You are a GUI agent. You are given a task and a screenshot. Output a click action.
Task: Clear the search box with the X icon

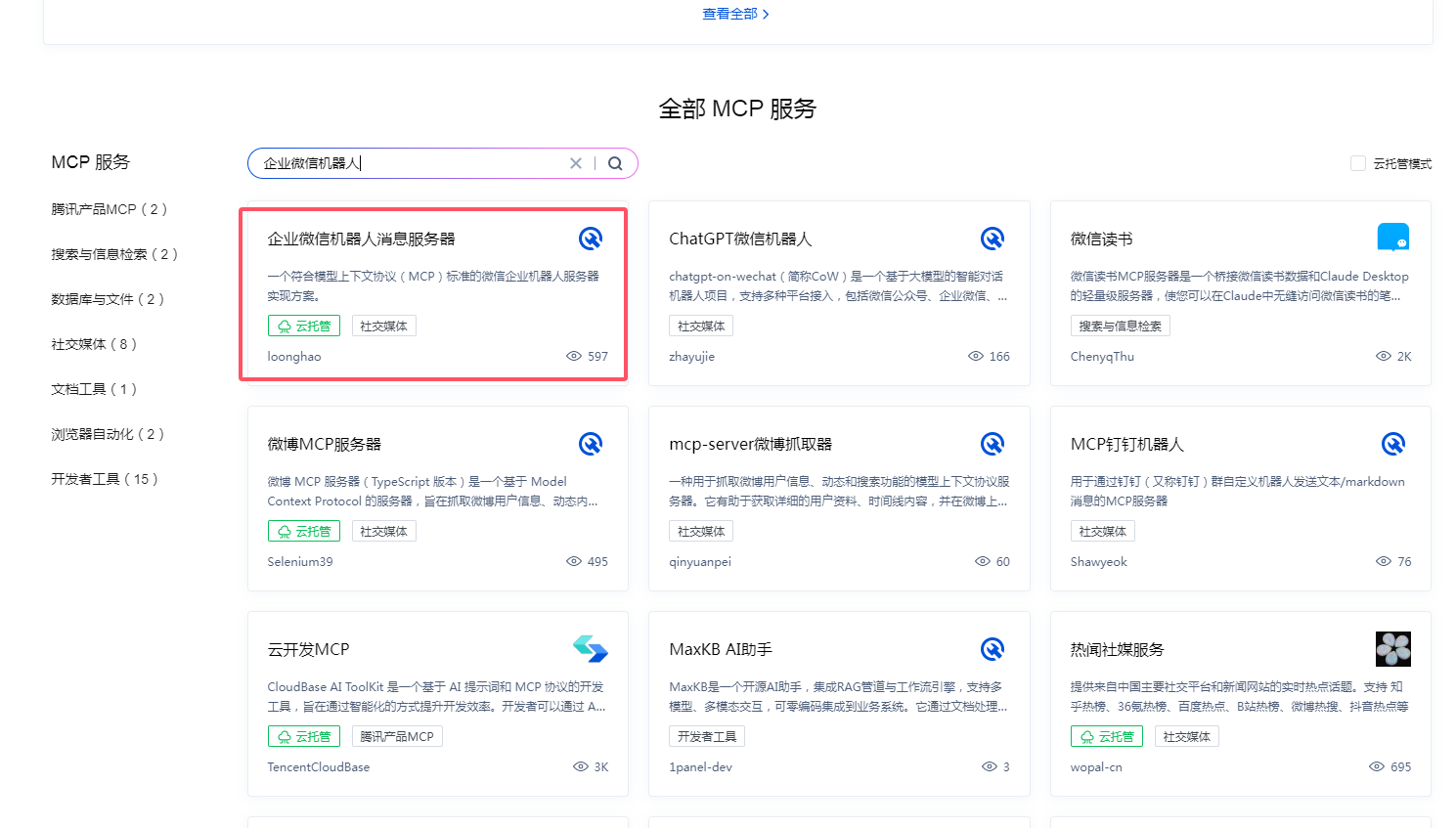576,163
